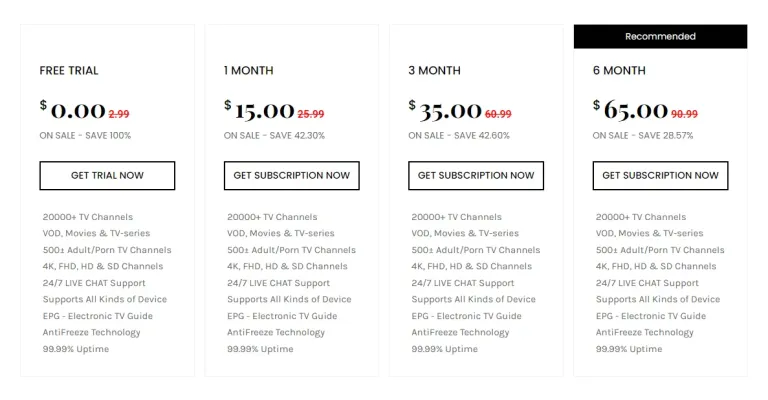768x400 pixels.
Task: Select the Recommended banner on the 6 Month plan
Action: [x=660, y=36]
